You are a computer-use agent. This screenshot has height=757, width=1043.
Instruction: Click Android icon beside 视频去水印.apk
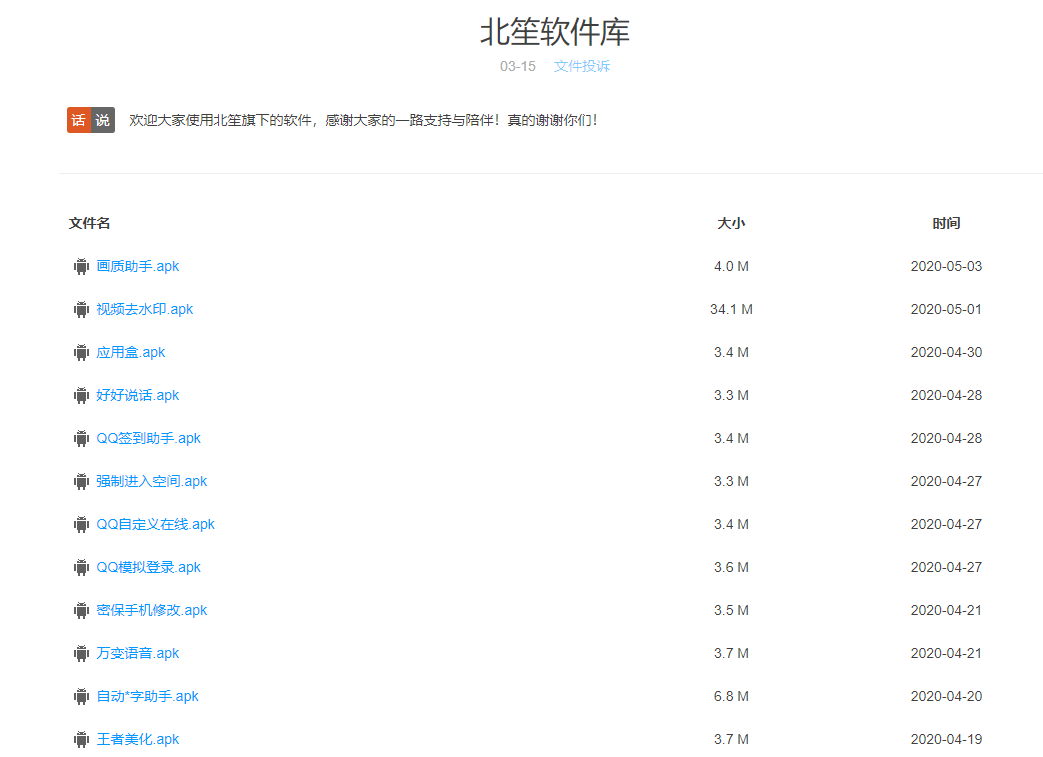coord(81,309)
